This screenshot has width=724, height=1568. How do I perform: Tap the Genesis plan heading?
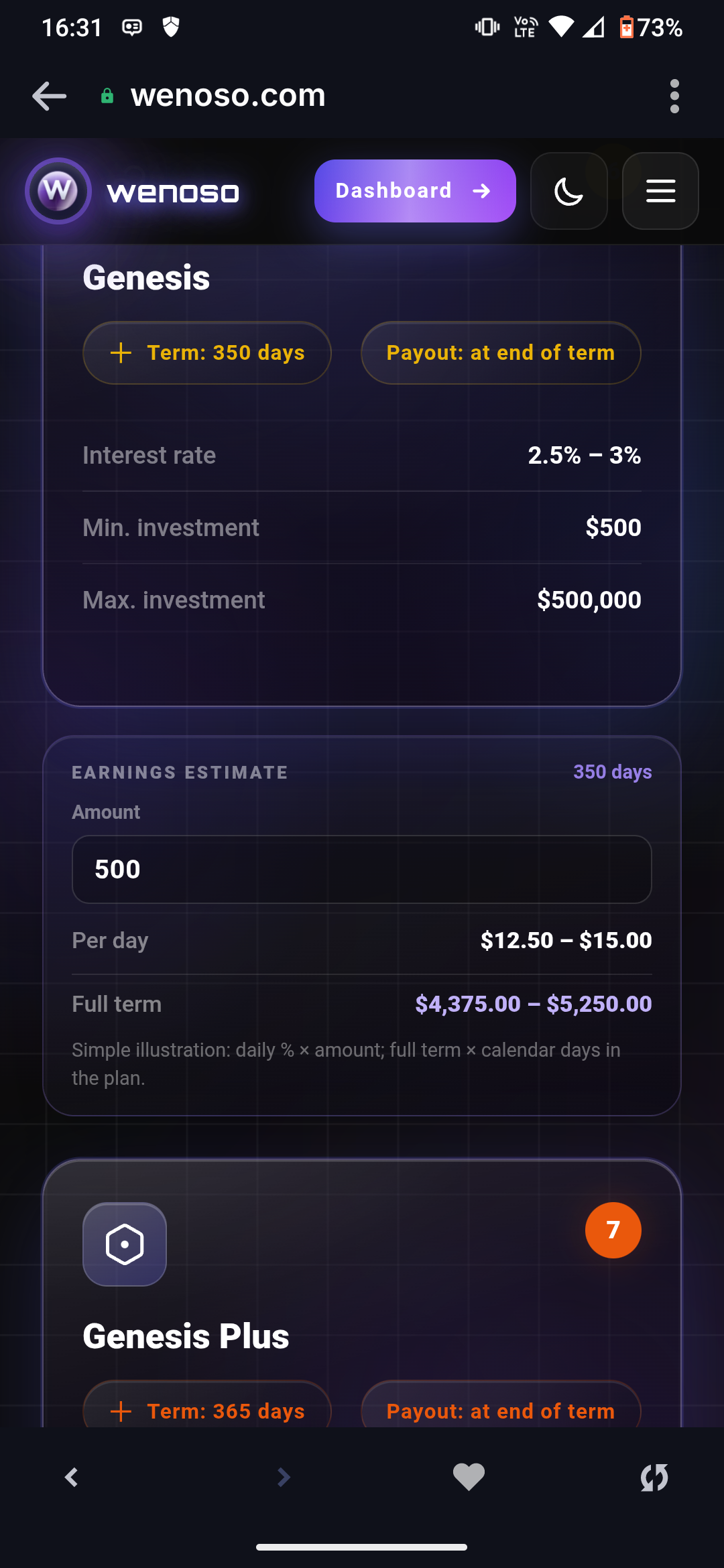(146, 277)
